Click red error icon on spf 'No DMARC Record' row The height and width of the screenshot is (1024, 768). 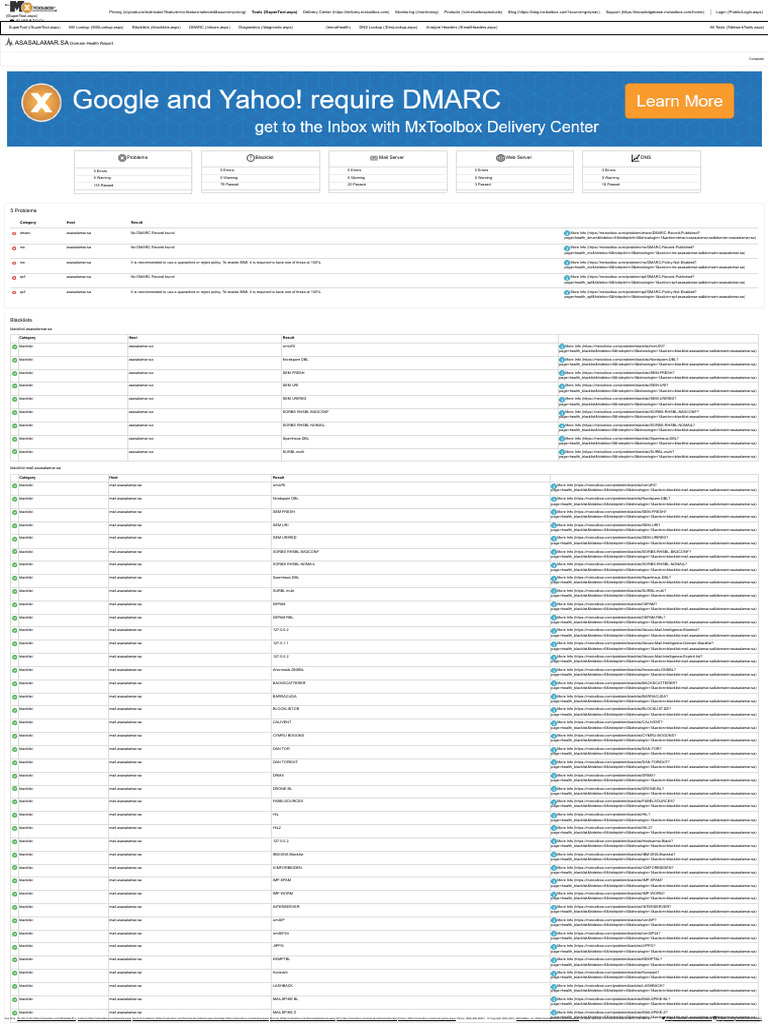pyautogui.click(x=14, y=278)
